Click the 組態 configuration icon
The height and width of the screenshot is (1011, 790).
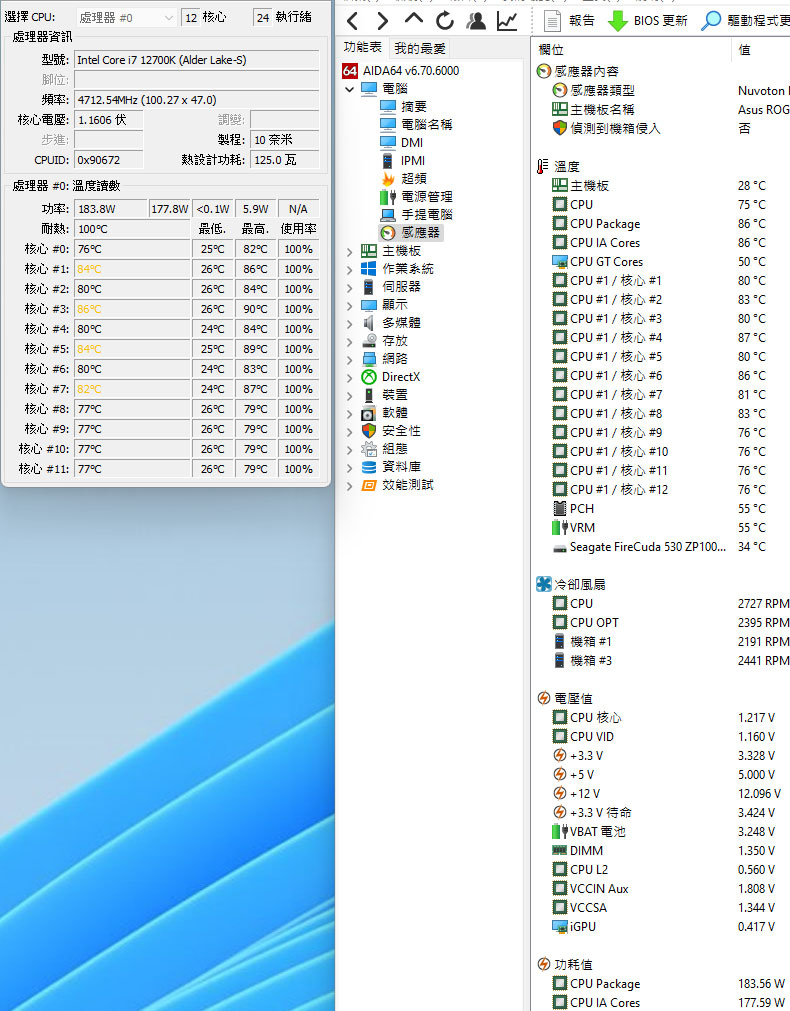click(369, 449)
